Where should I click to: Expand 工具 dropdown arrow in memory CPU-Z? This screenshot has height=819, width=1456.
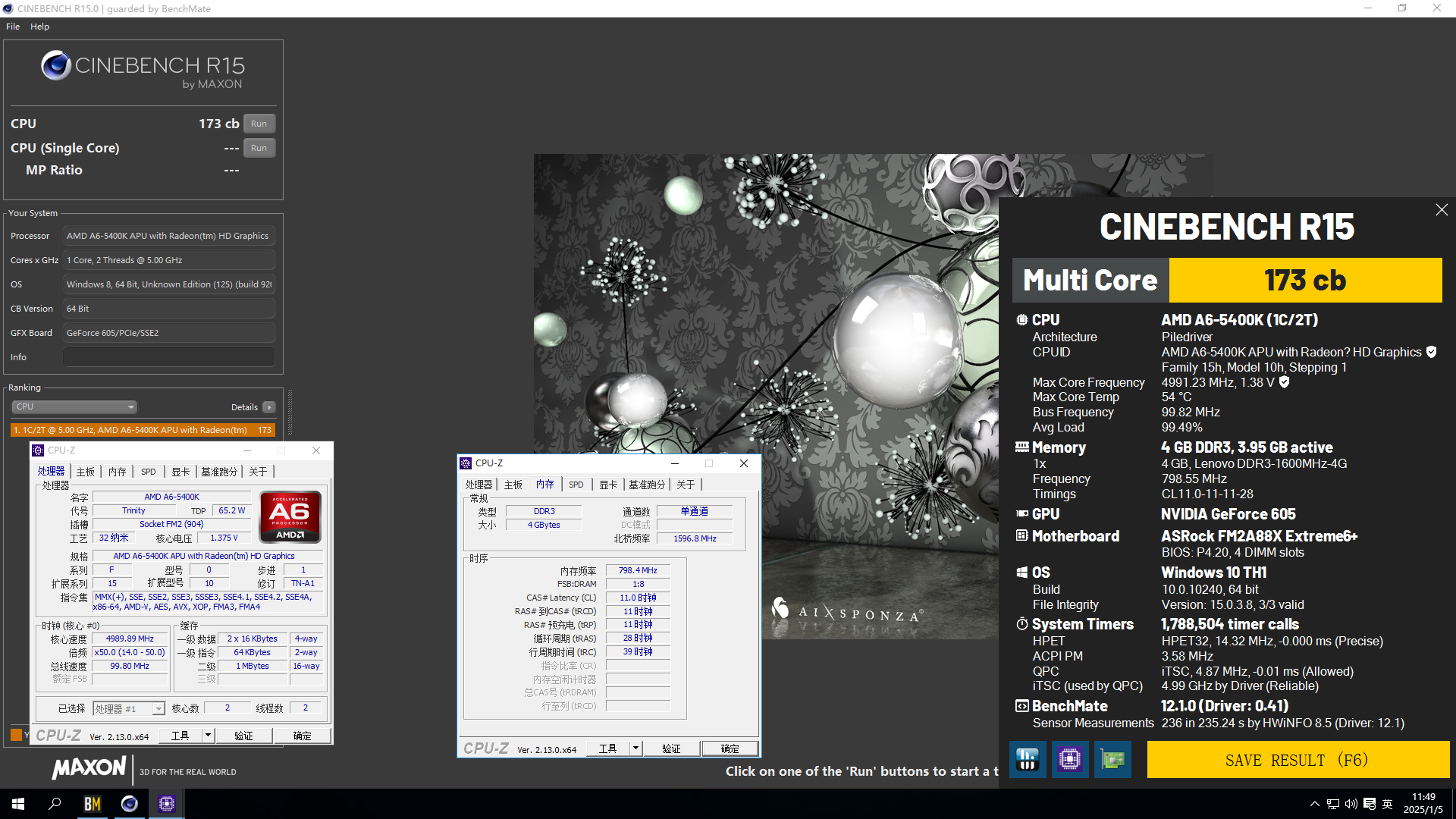pyautogui.click(x=635, y=748)
